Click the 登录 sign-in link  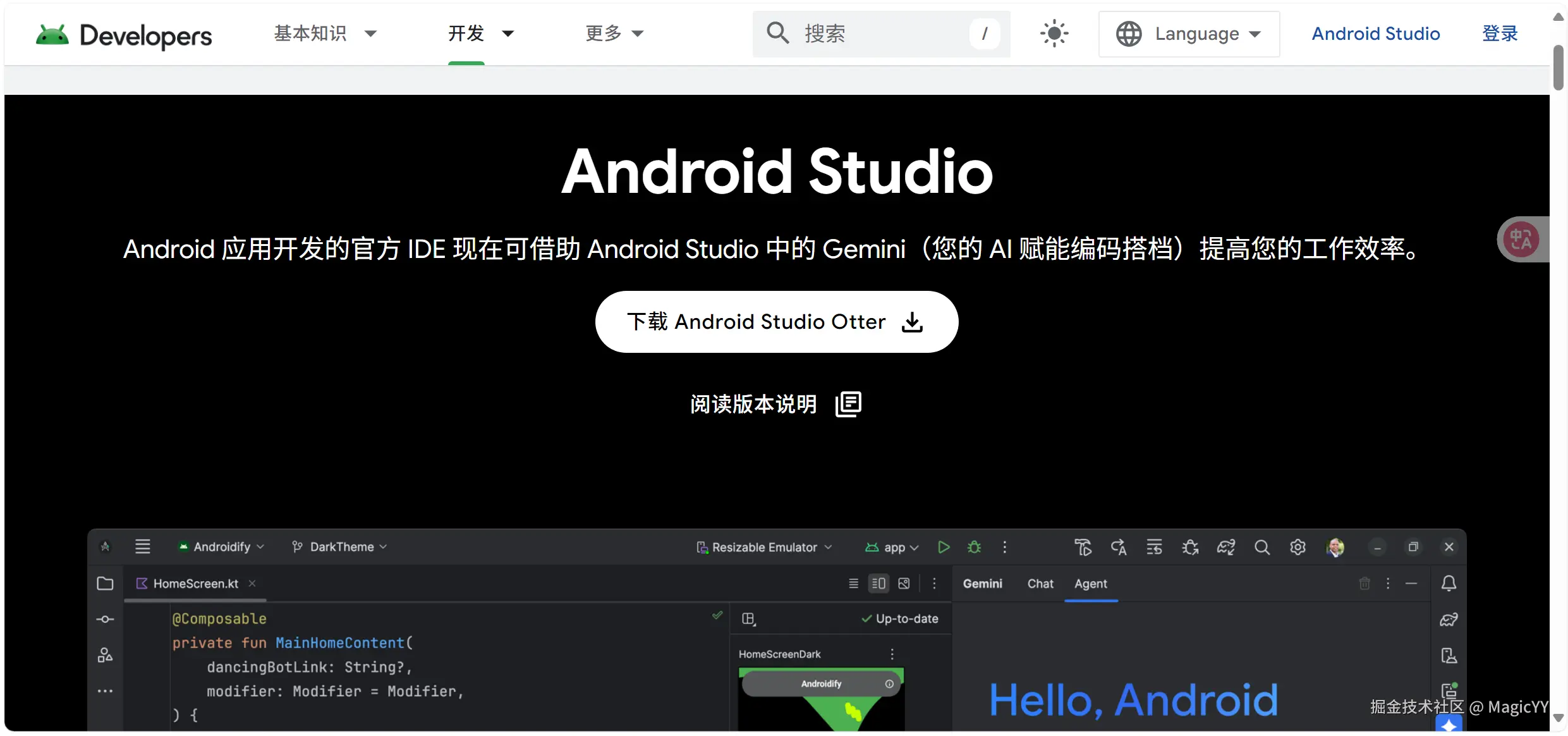click(x=1500, y=34)
